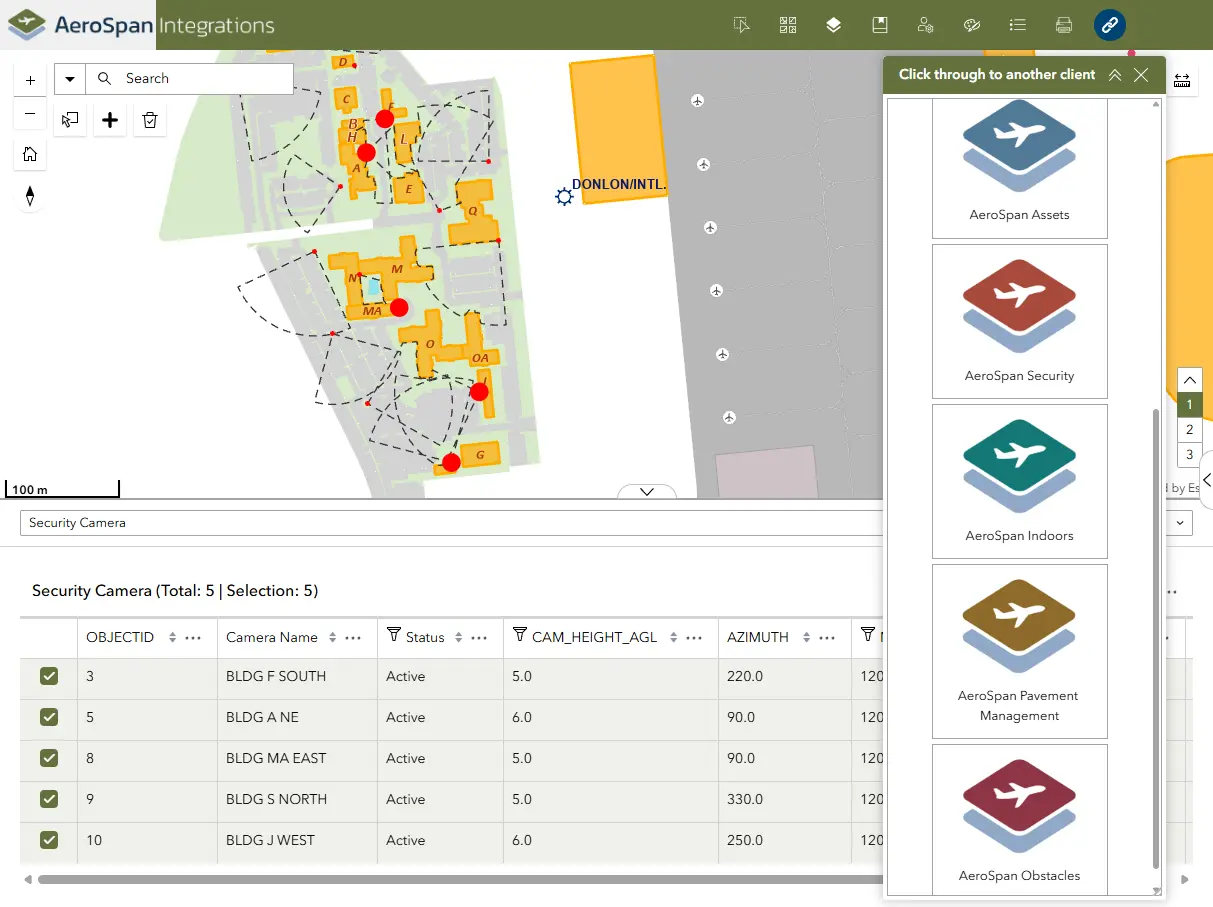Zoom in on the map
Screen dimensions: 1213x907
[30, 81]
